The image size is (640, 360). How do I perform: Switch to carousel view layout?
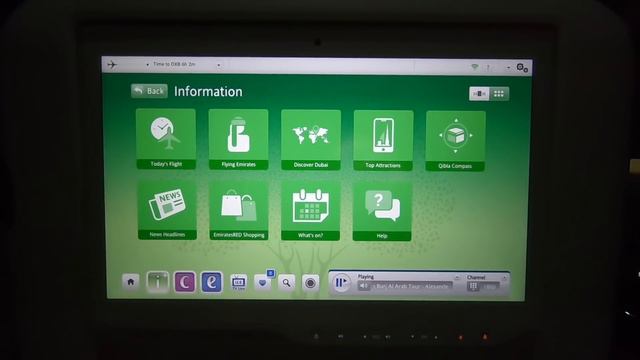click(479, 93)
